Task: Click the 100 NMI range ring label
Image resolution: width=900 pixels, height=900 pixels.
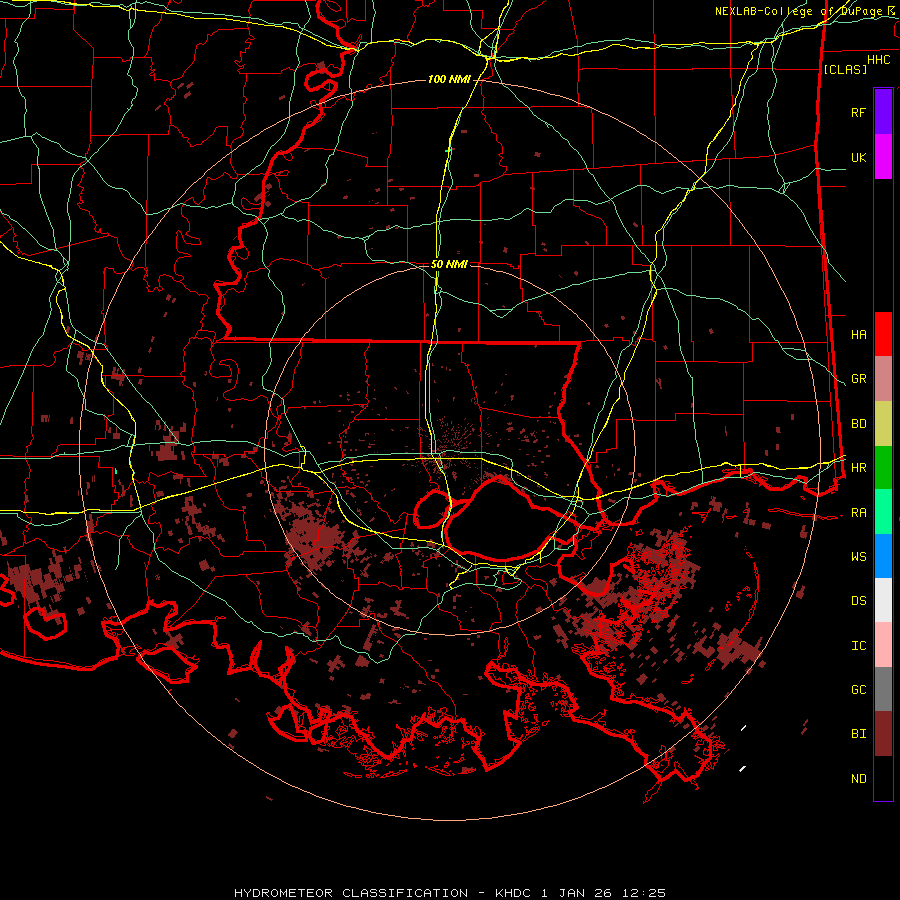Action: [x=448, y=79]
